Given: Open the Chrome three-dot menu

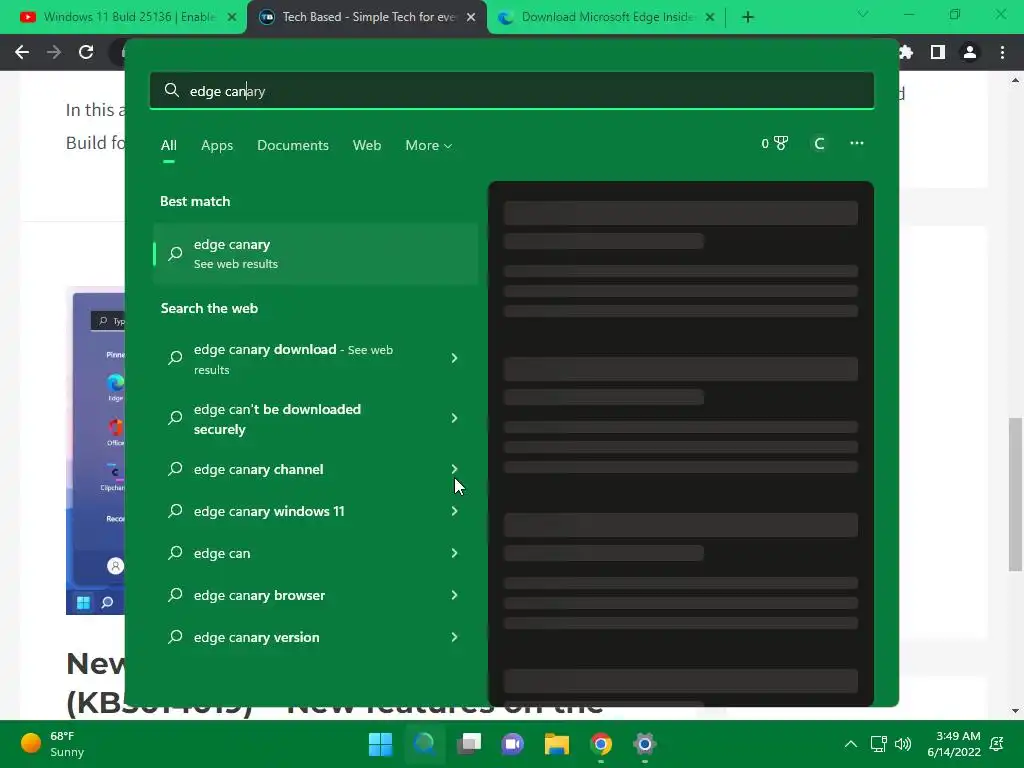Looking at the screenshot, I should (x=1002, y=52).
